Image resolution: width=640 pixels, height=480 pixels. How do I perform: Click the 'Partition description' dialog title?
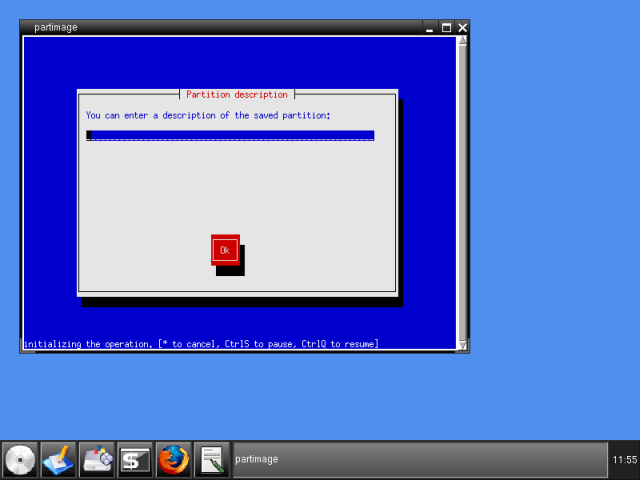tap(237, 95)
